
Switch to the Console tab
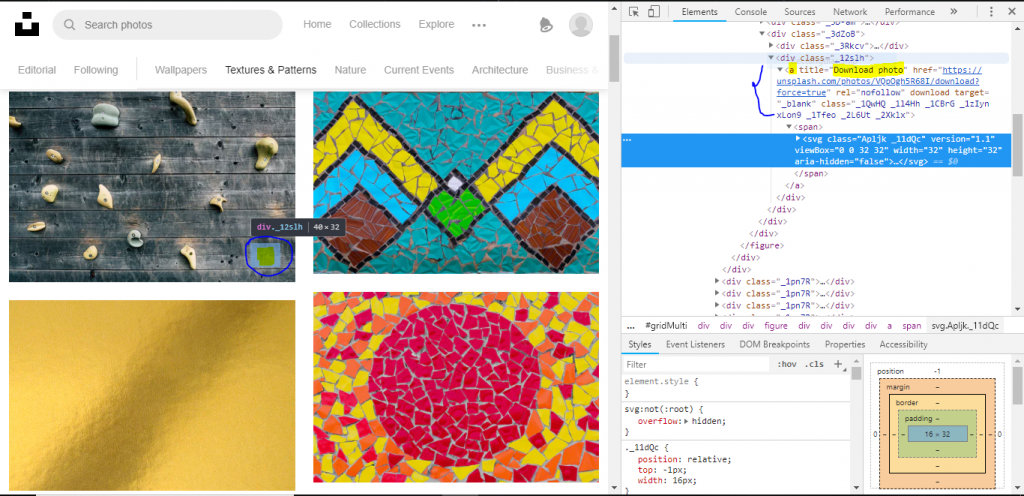tap(750, 12)
